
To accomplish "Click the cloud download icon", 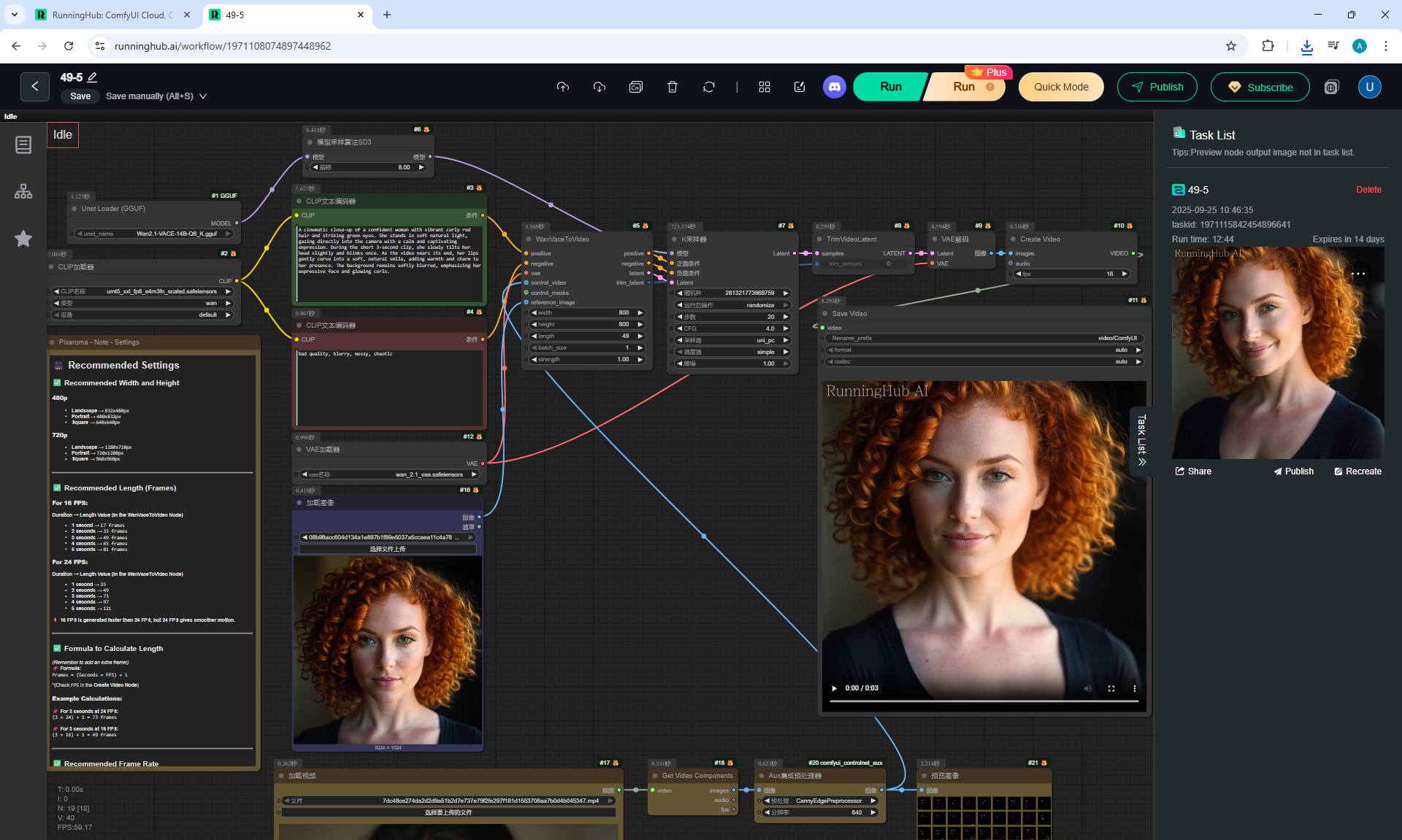I will [x=599, y=87].
